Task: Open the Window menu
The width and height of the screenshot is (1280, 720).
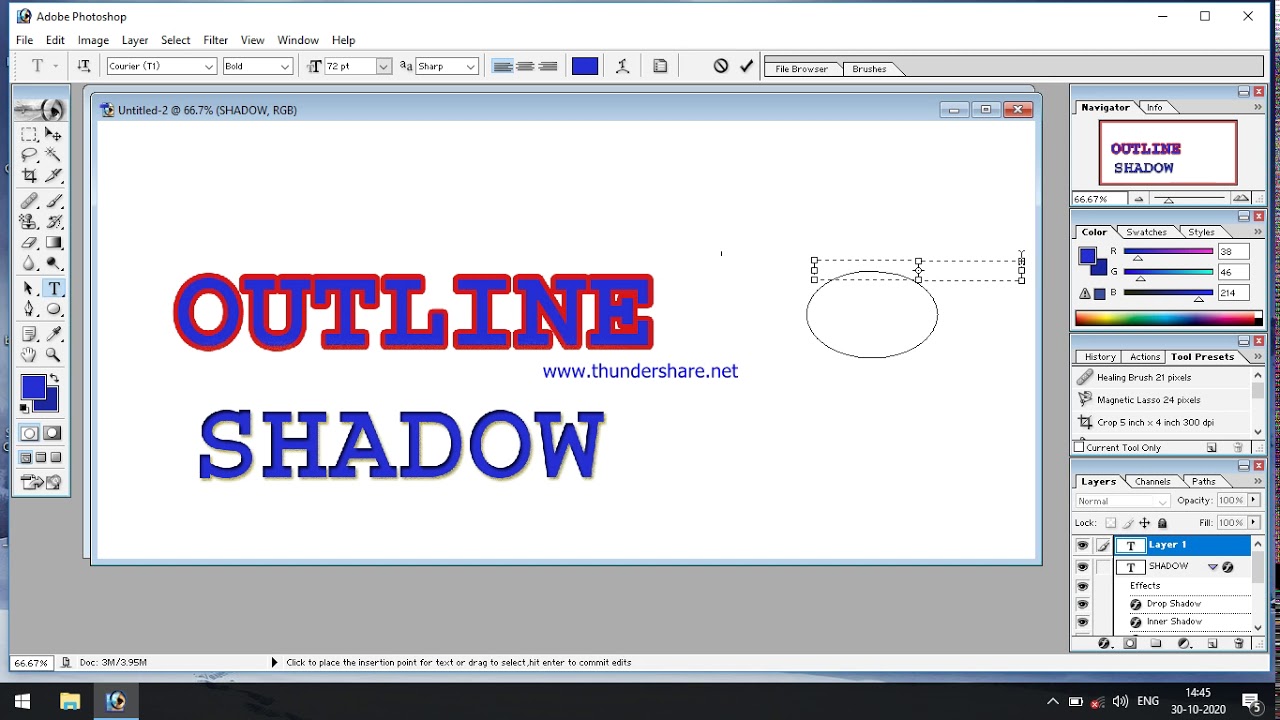Action: click(298, 40)
